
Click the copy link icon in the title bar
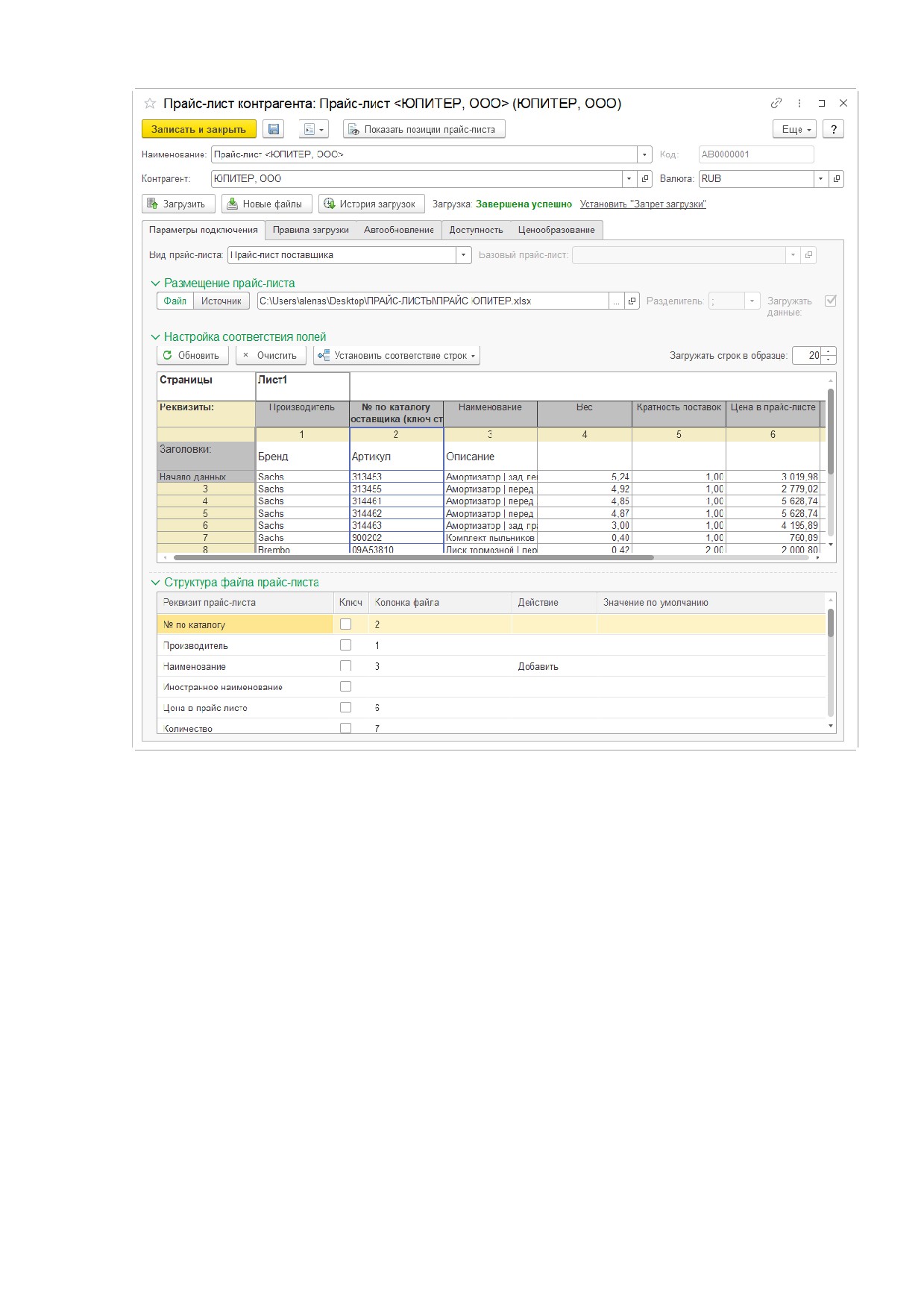(x=776, y=103)
